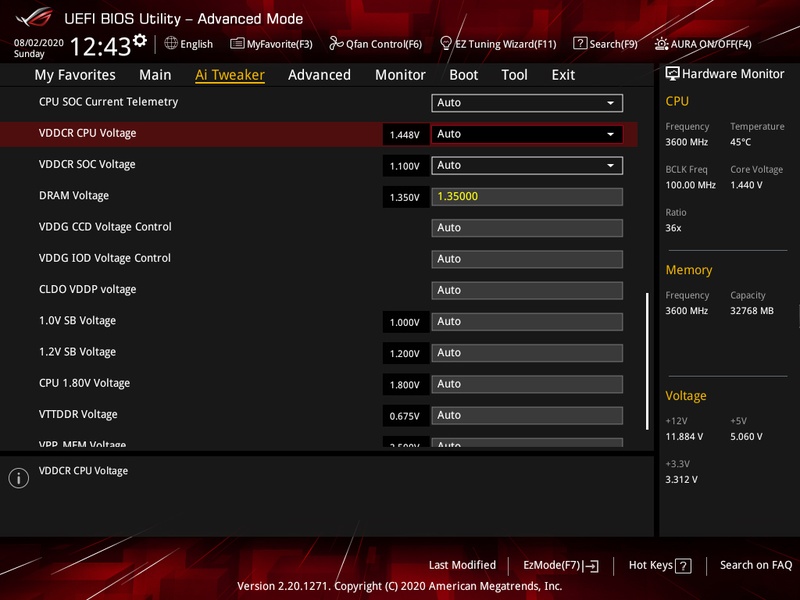
Task: Change language via English label
Action: [196, 44]
